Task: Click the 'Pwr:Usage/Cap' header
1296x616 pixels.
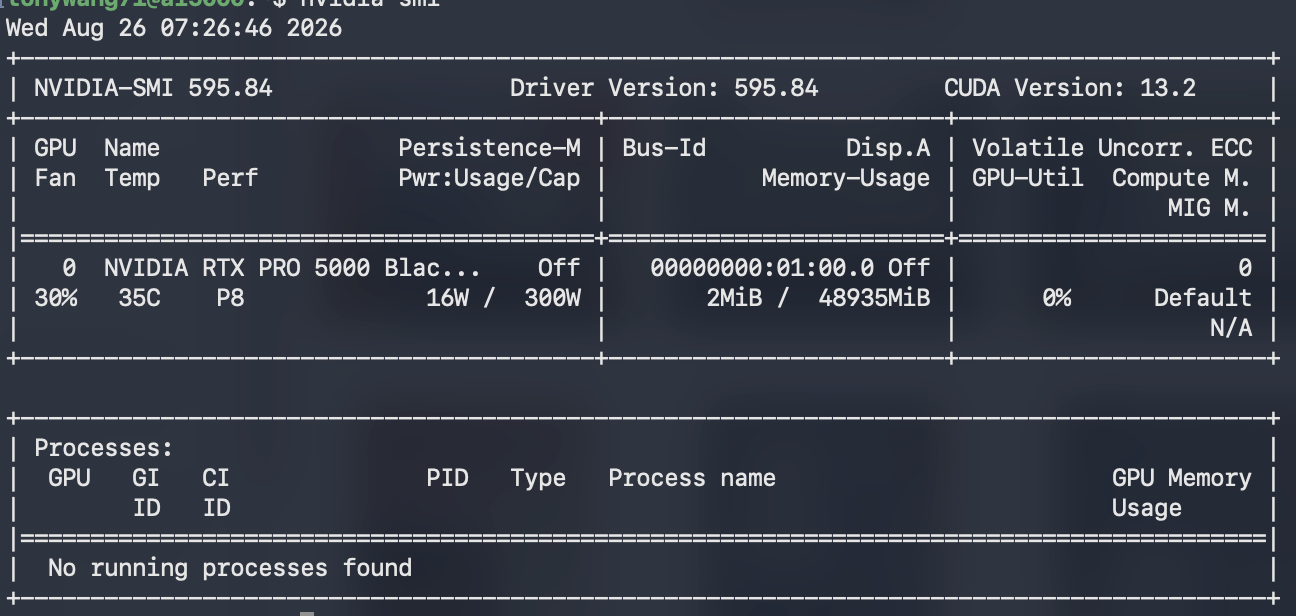Action: tap(489, 178)
